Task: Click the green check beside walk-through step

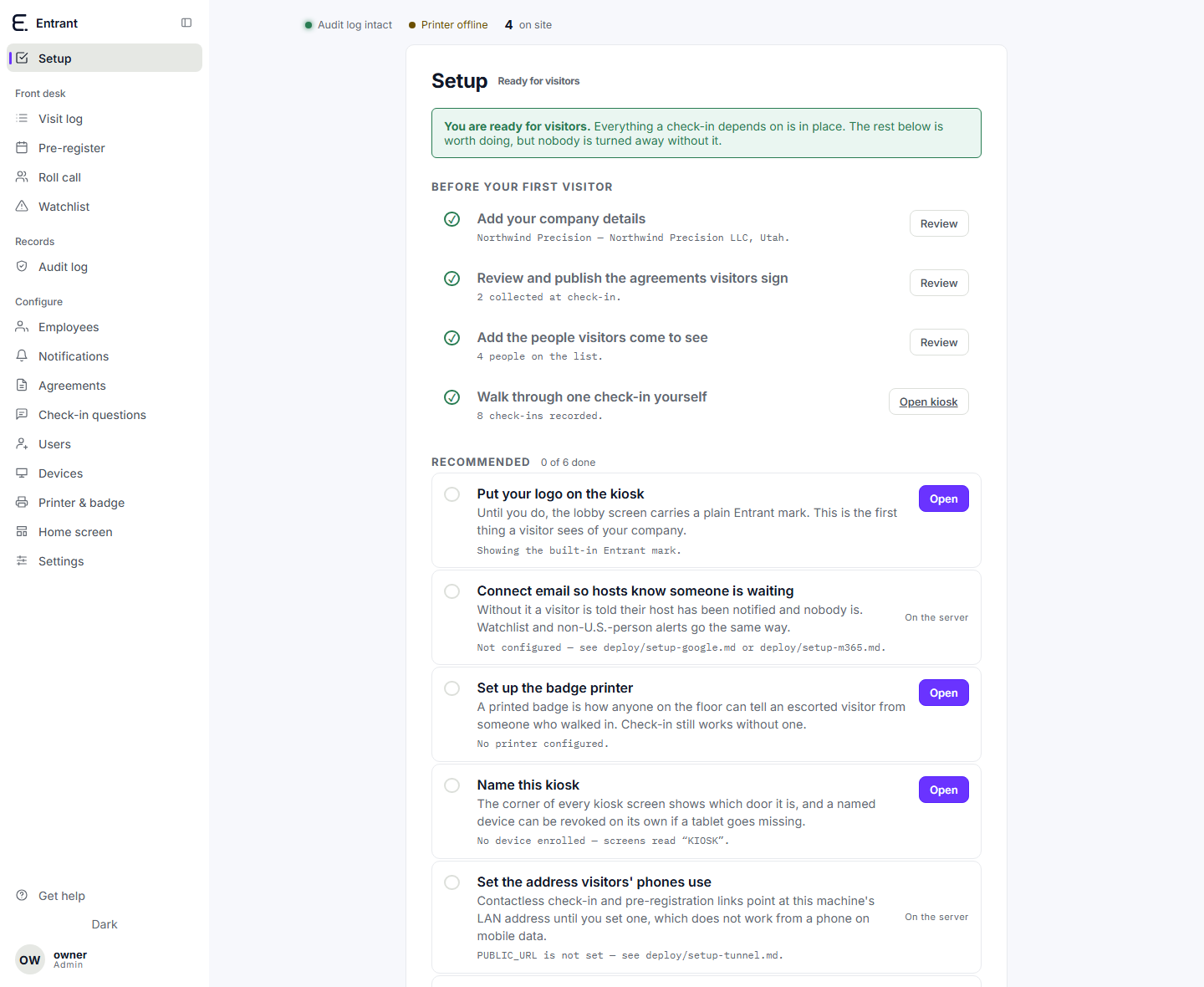Action: pyautogui.click(x=451, y=397)
